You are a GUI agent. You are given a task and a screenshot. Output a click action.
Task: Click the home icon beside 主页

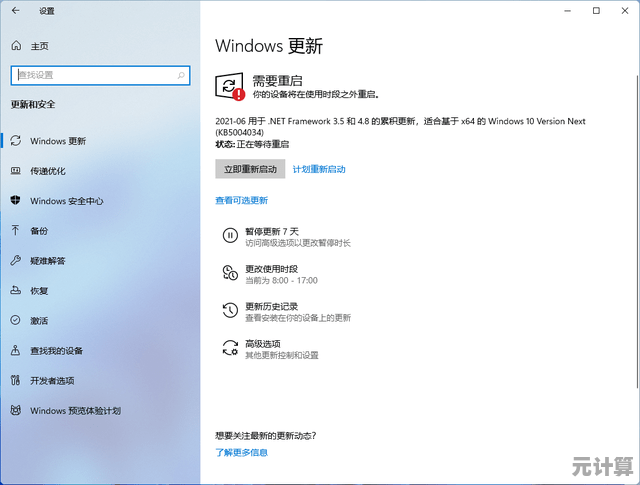tap(16, 45)
